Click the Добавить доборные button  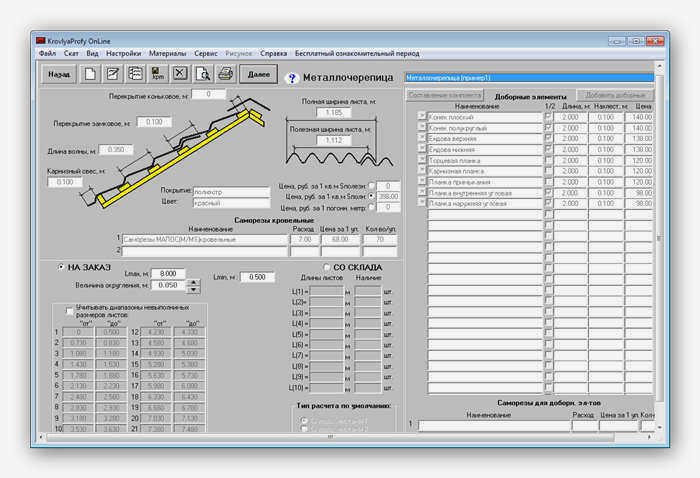click(x=615, y=95)
